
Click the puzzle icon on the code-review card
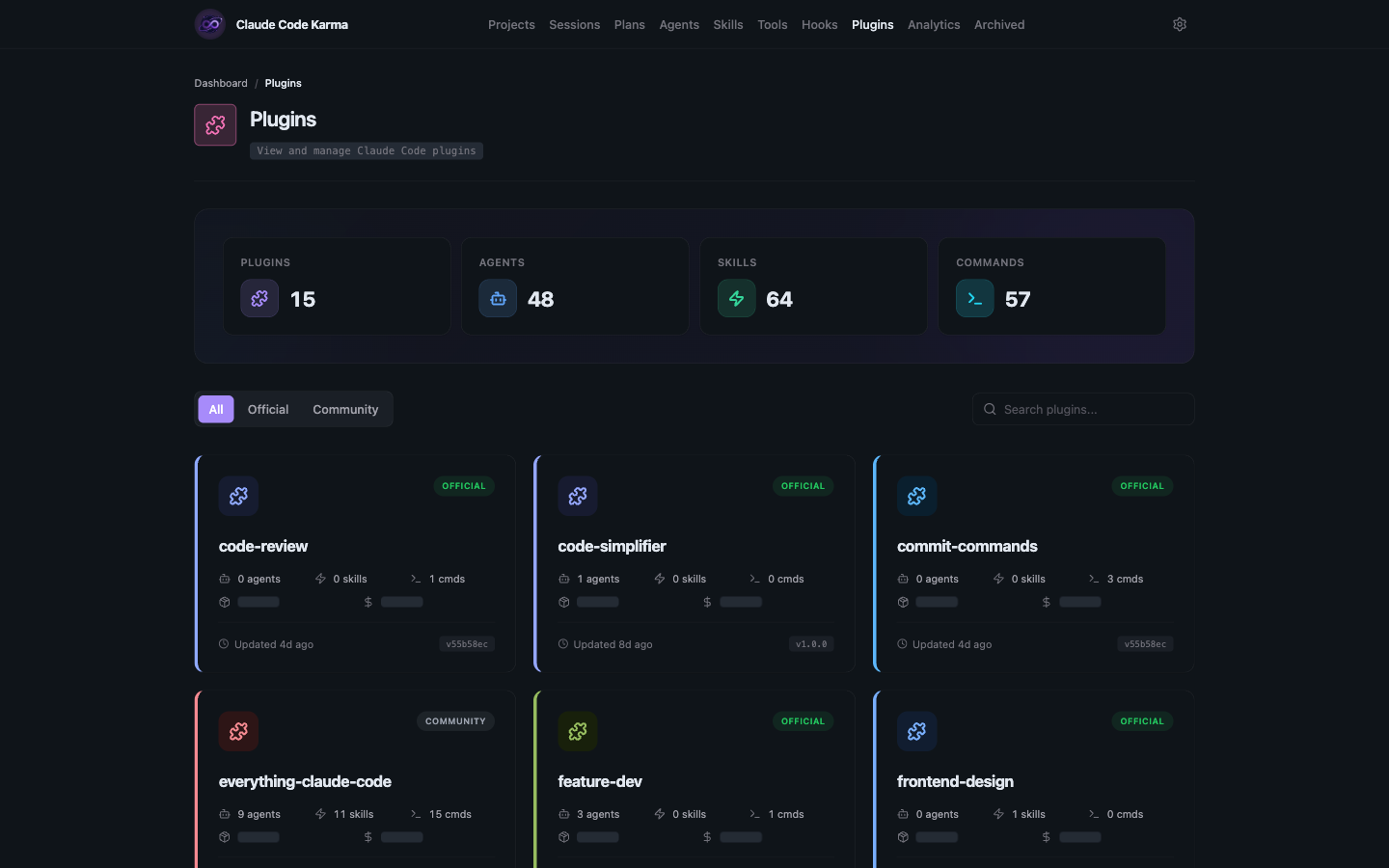coord(238,496)
